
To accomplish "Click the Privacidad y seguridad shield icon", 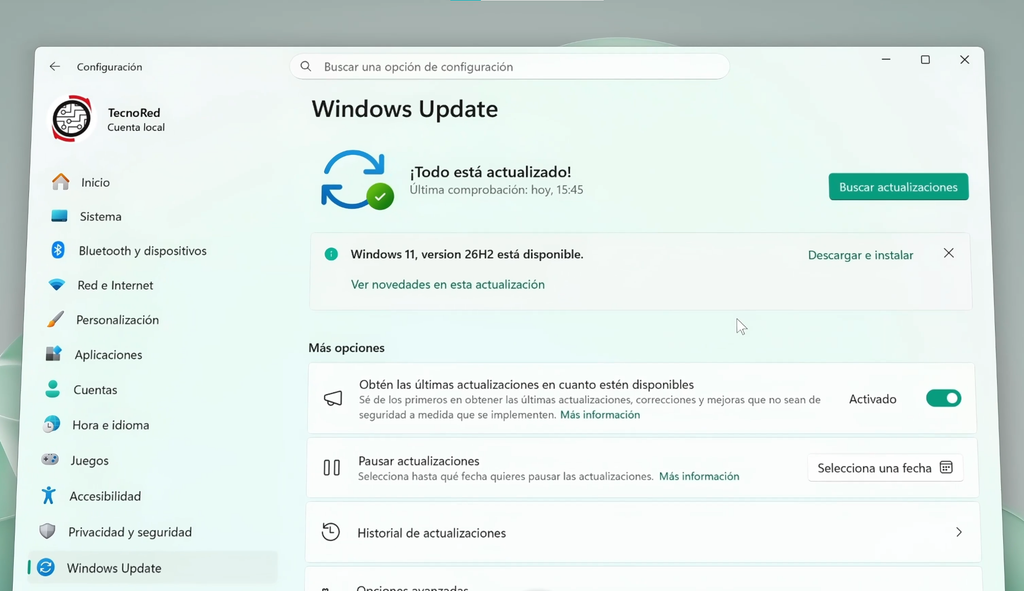I will click(x=47, y=532).
